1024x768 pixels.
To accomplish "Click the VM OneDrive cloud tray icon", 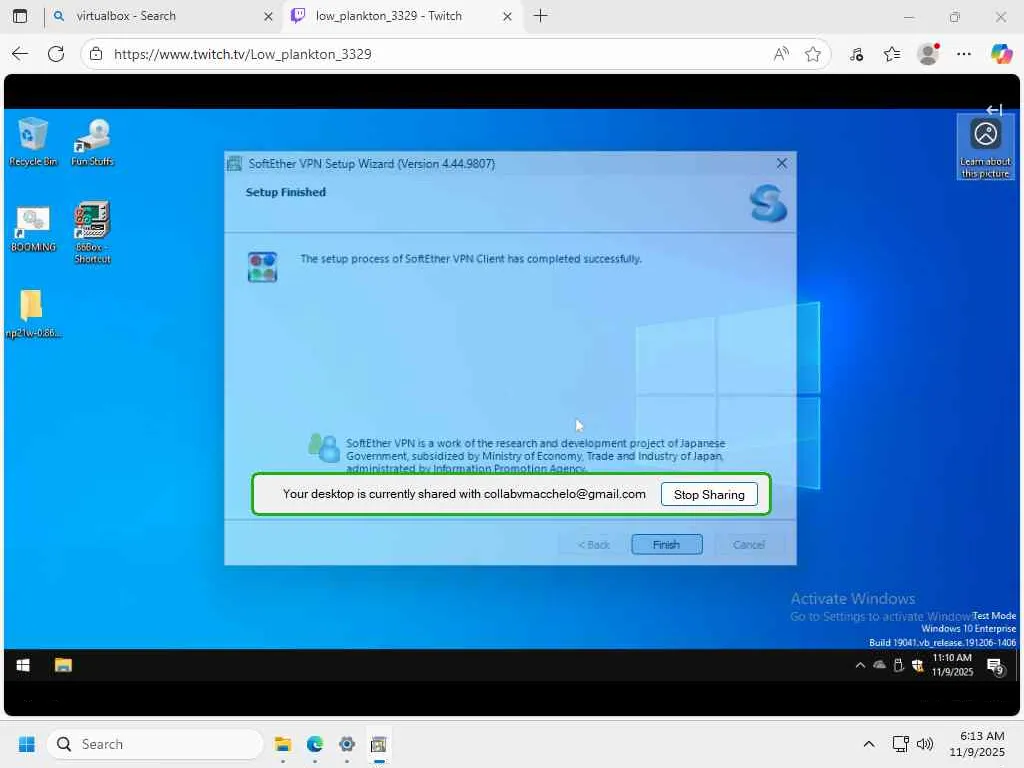I will (880, 665).
